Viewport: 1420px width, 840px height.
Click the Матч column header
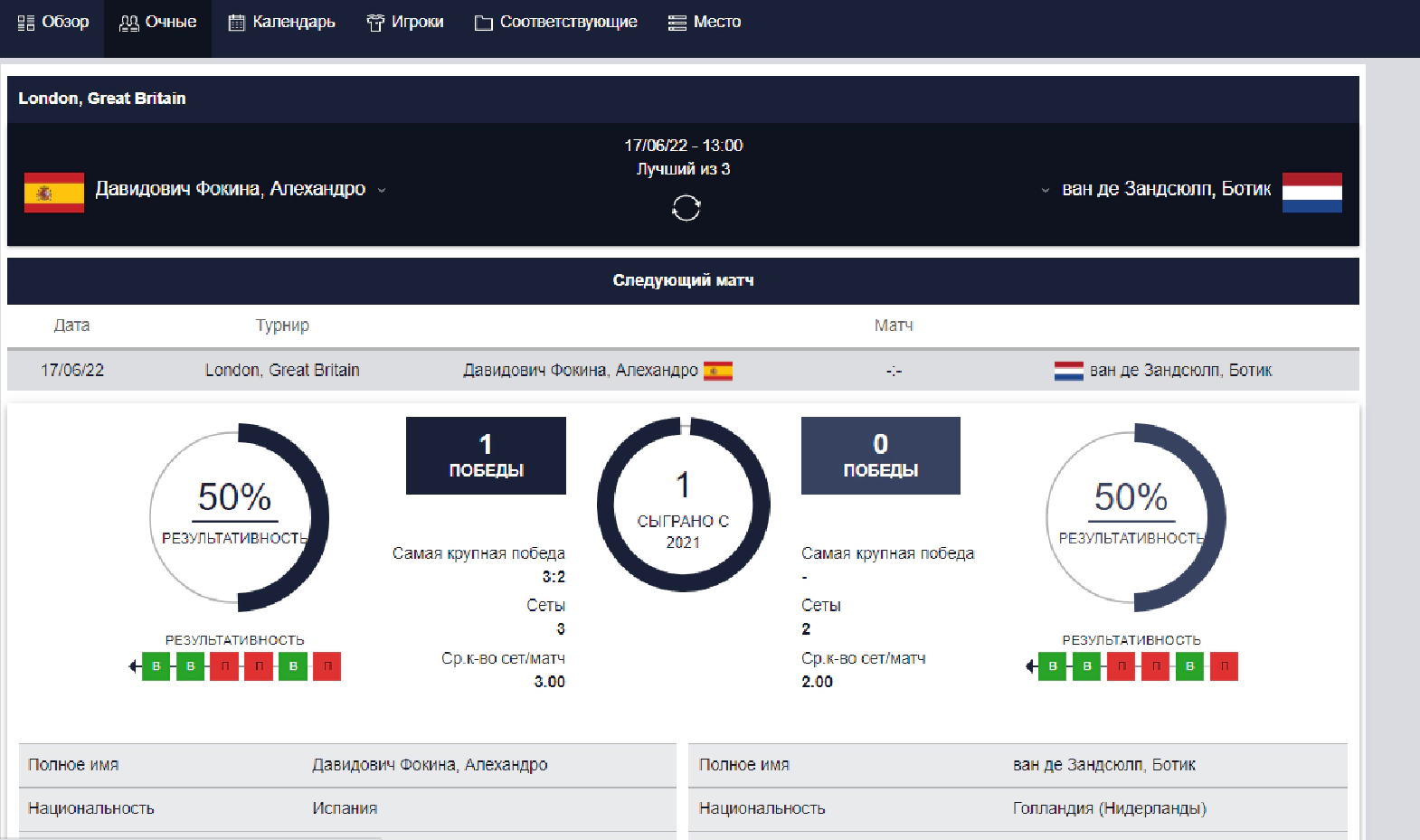[x=894, y=326]
